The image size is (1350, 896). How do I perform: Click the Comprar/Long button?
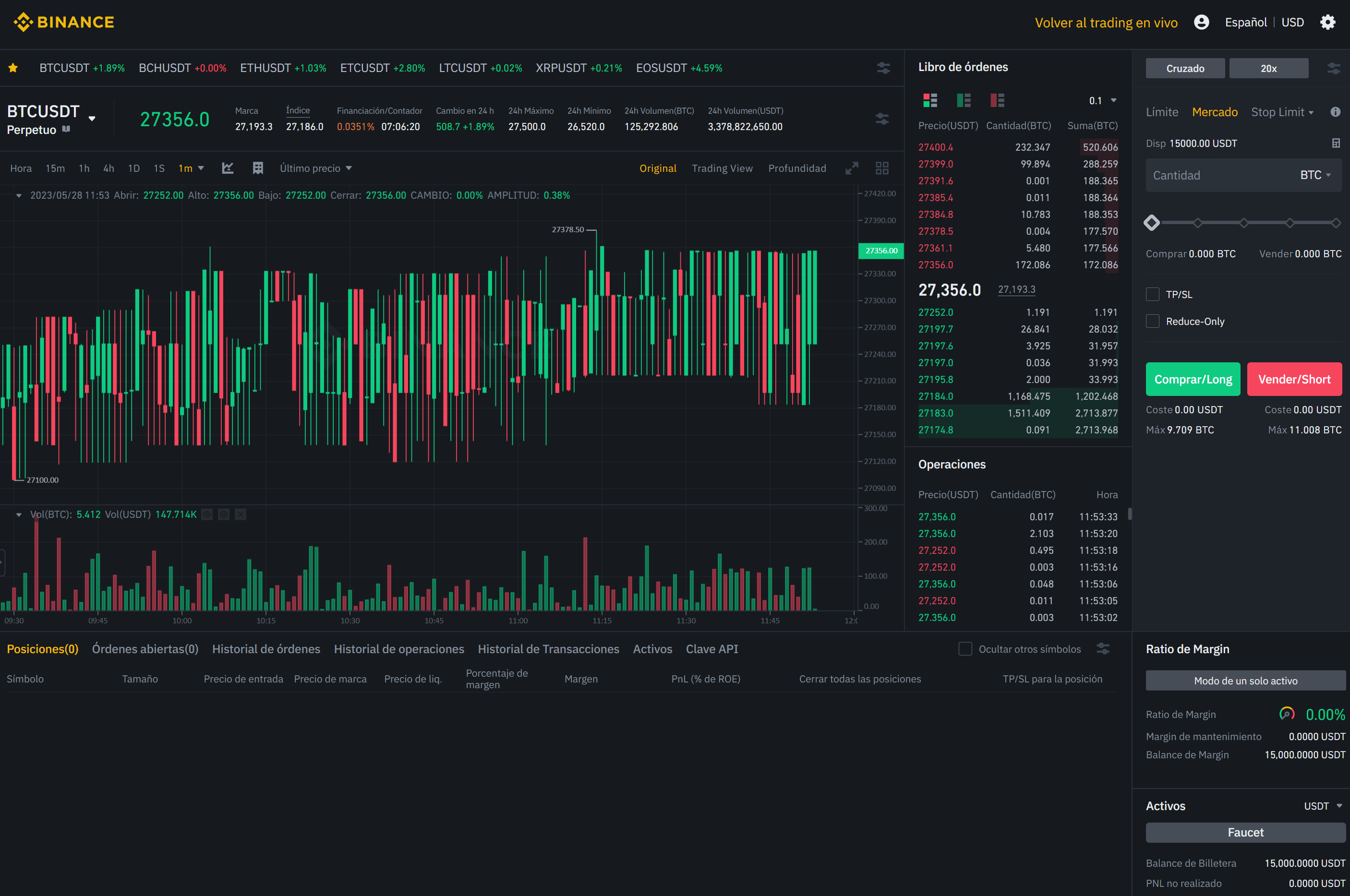(1193, 379)
